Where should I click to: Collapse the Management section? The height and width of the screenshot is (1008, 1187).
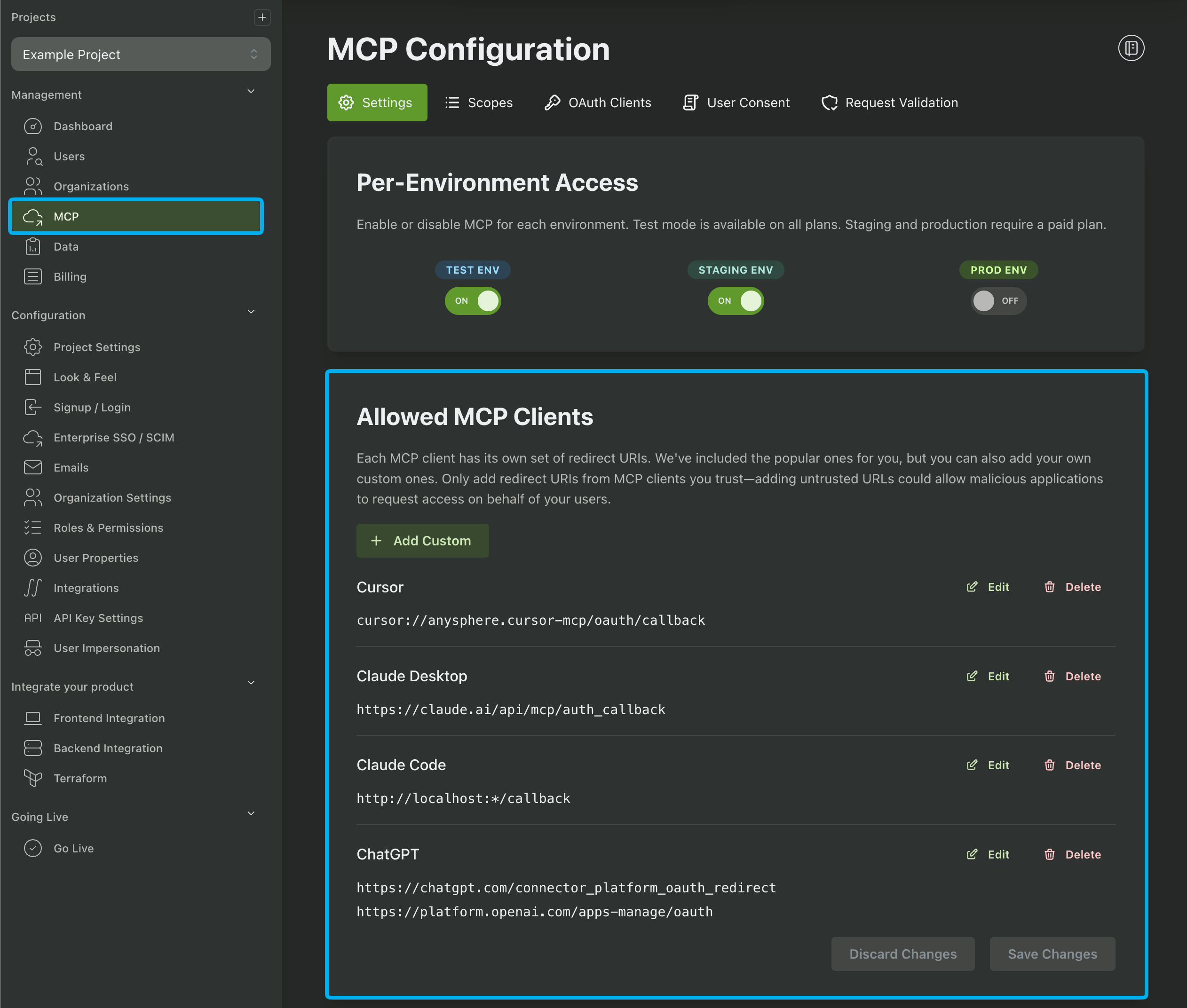tap(251, 91)
